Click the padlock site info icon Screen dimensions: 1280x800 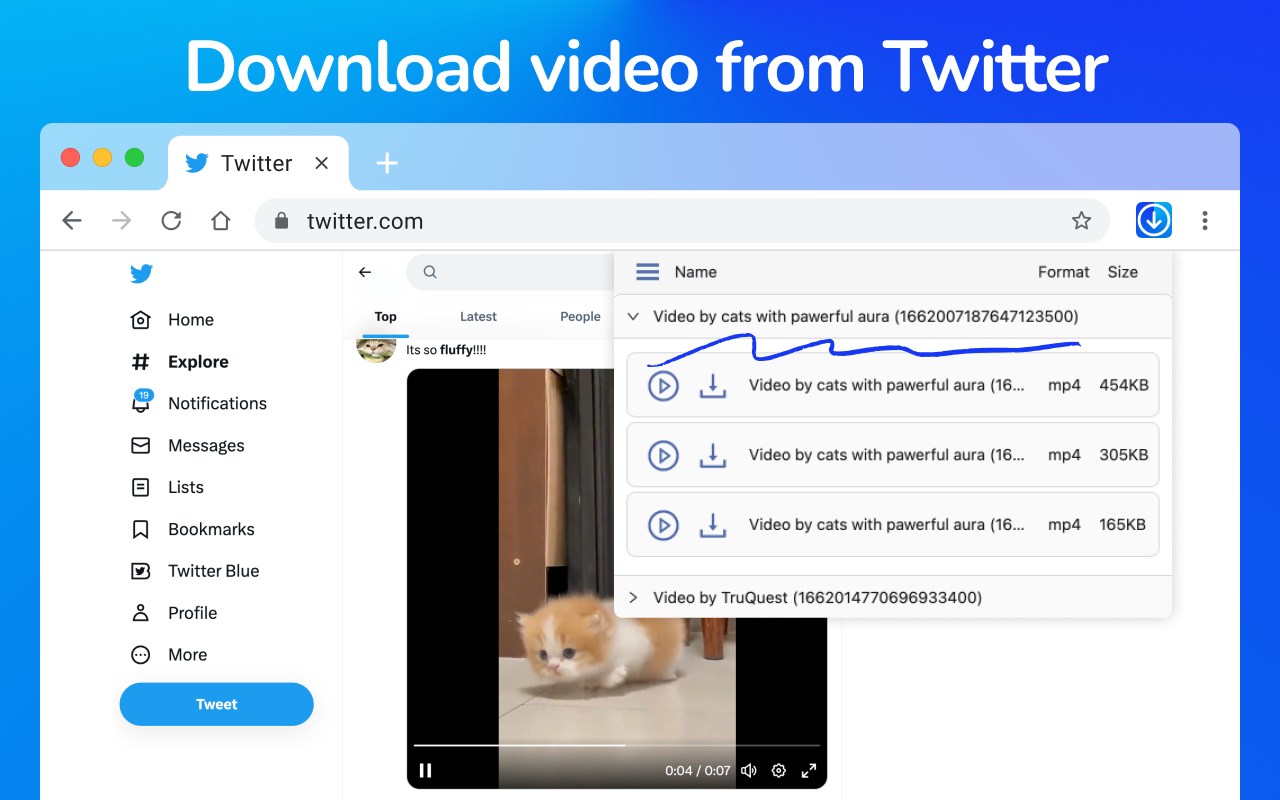pyautogui.click(x=282, y=221)
